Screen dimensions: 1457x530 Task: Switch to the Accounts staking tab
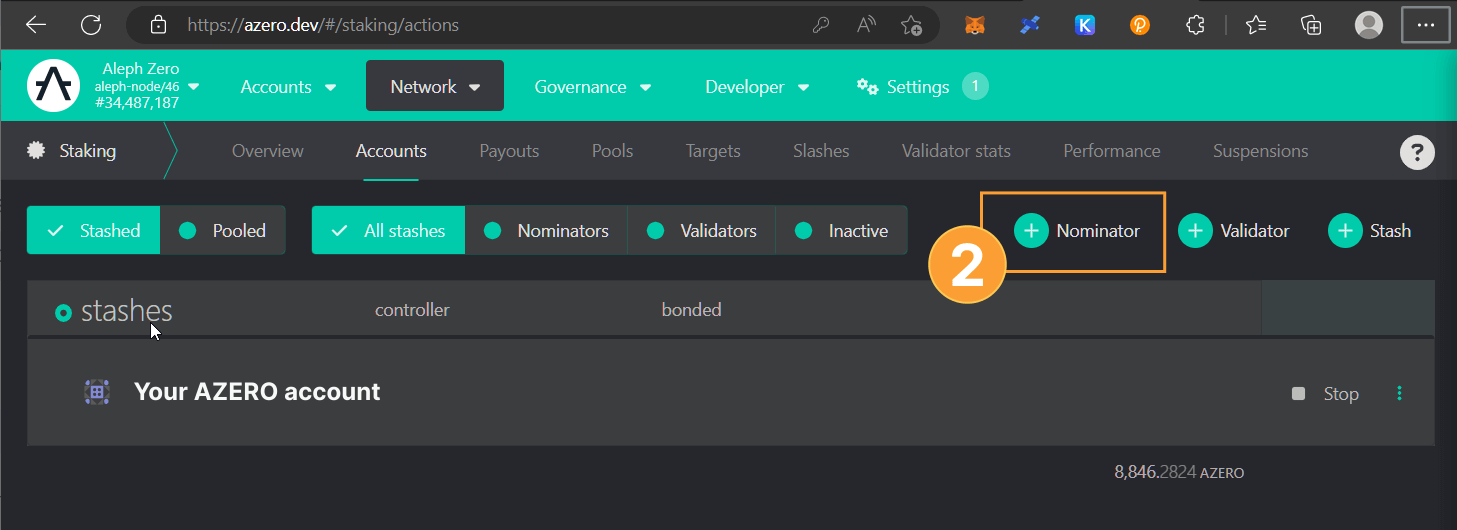391,151
